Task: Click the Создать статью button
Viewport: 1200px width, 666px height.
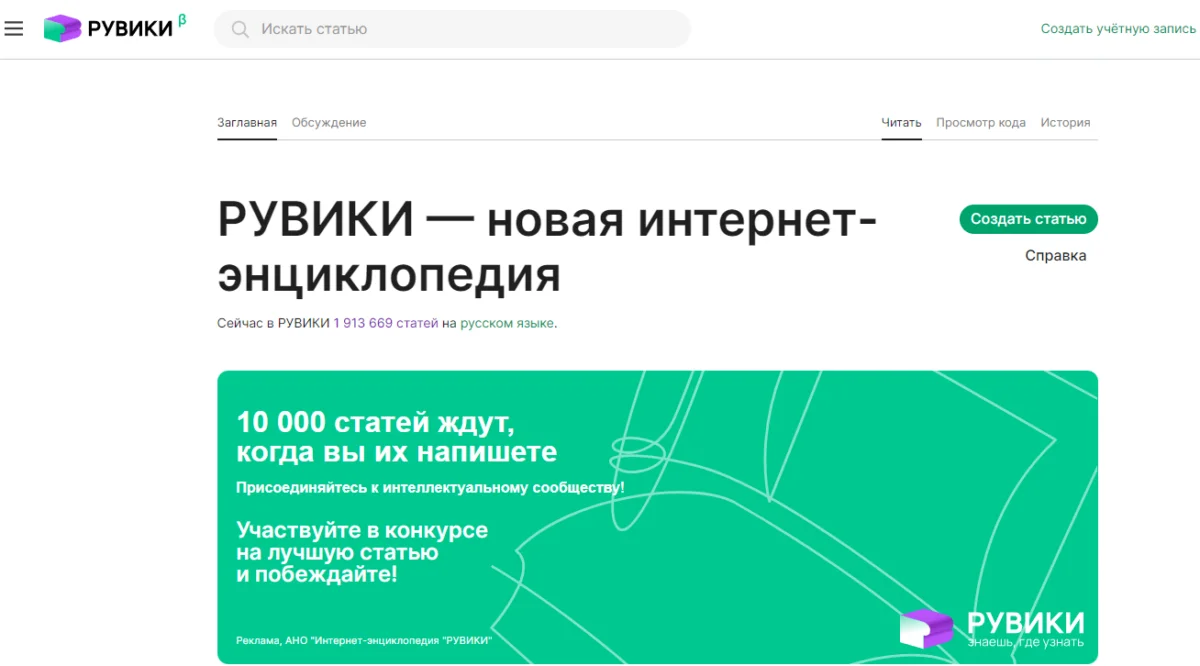Action: (x=1028, y=219)
